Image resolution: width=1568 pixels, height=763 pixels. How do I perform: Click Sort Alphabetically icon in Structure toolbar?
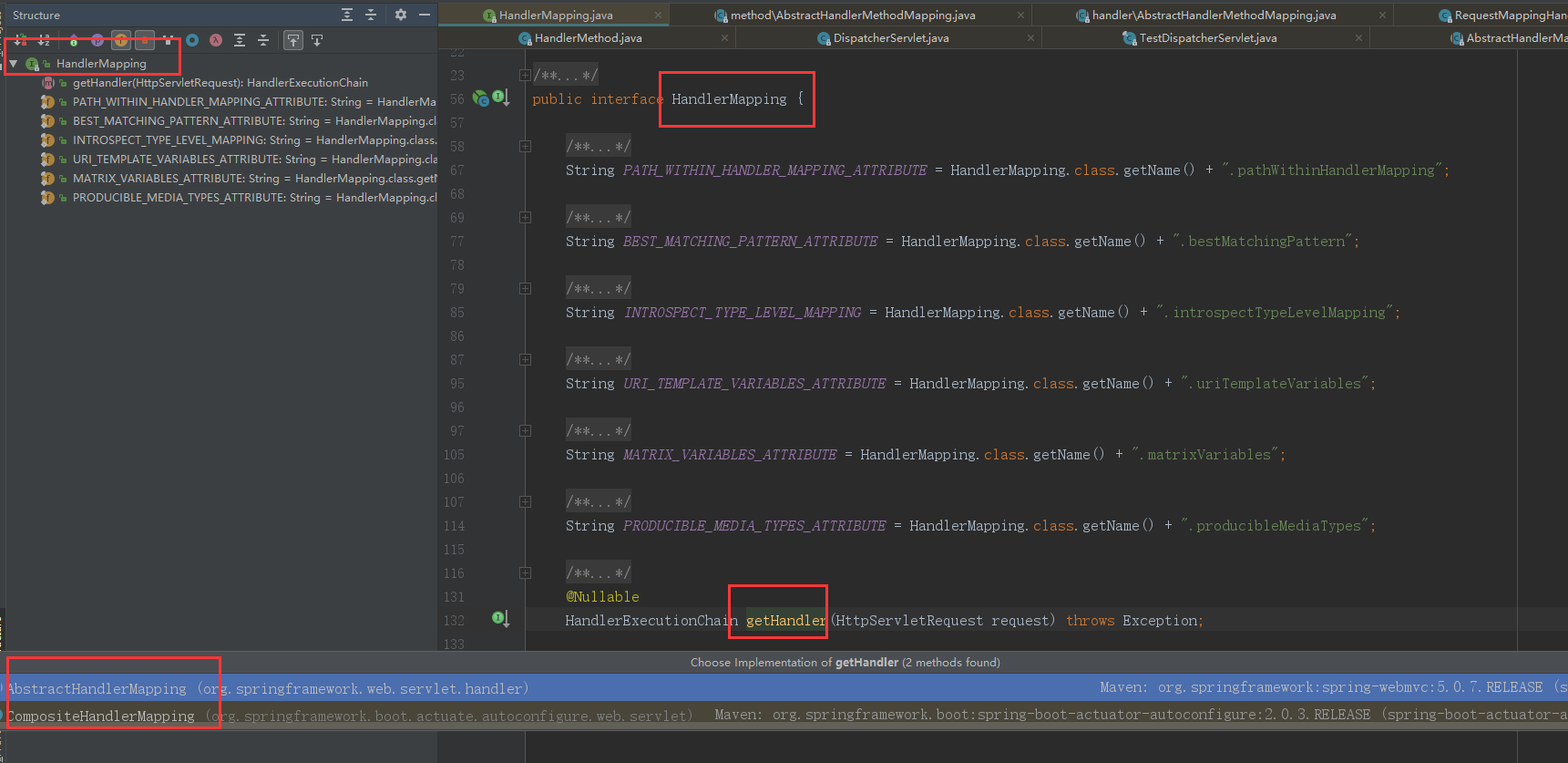tap(44, 40)
